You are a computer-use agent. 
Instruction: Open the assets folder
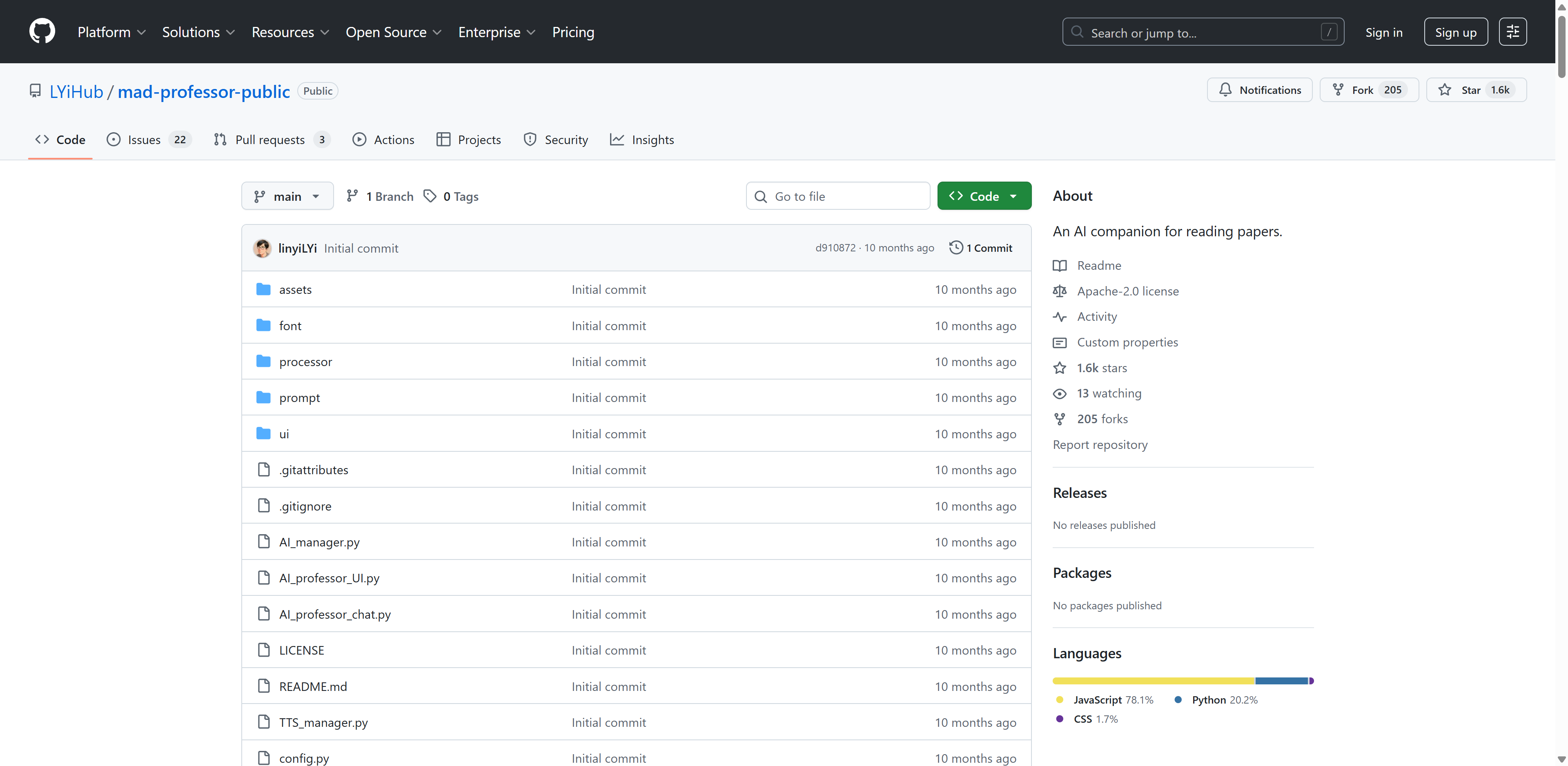coord(295,290)
